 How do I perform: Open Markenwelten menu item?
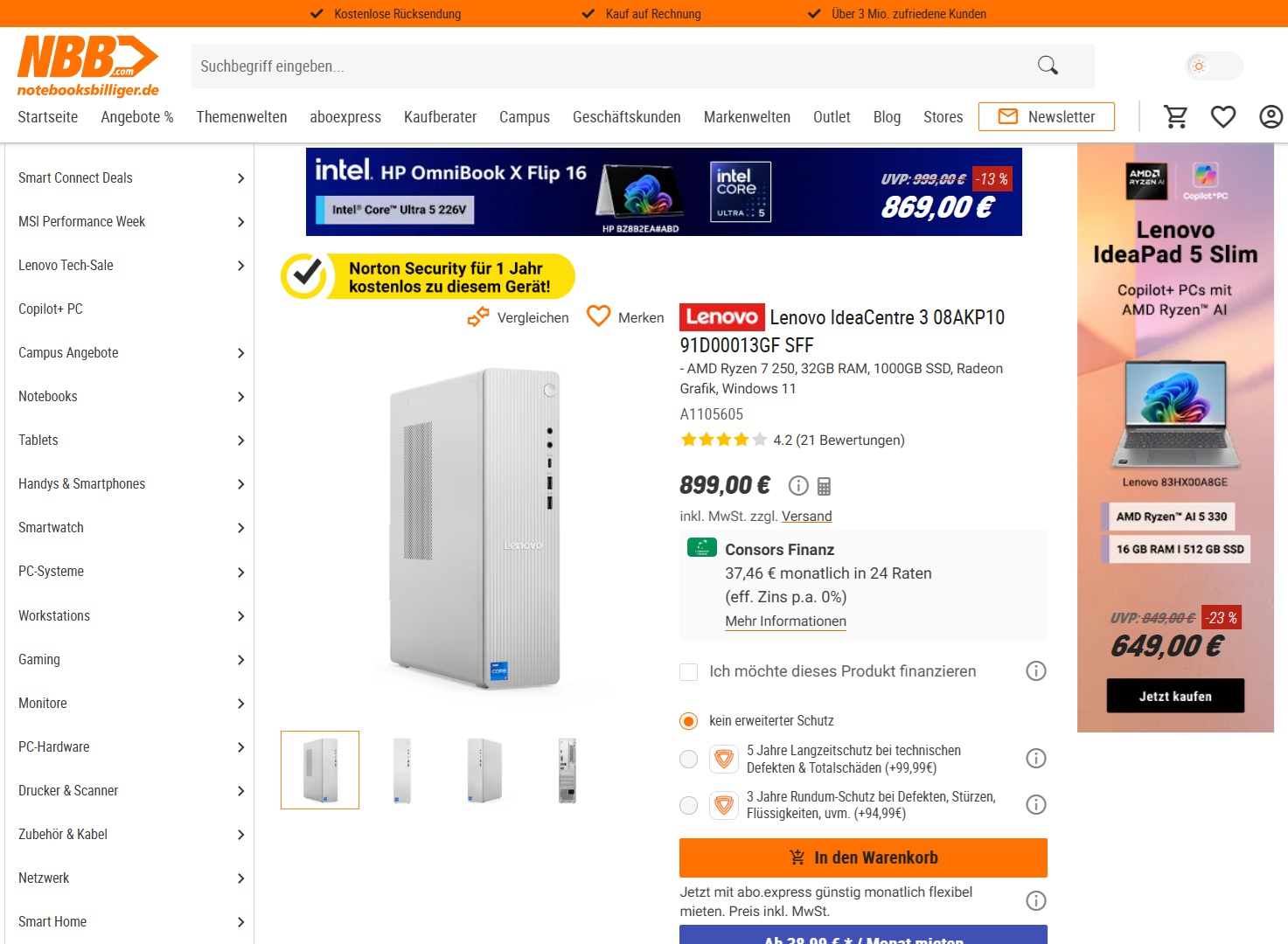pyautogui.click(x=747, y=117)
